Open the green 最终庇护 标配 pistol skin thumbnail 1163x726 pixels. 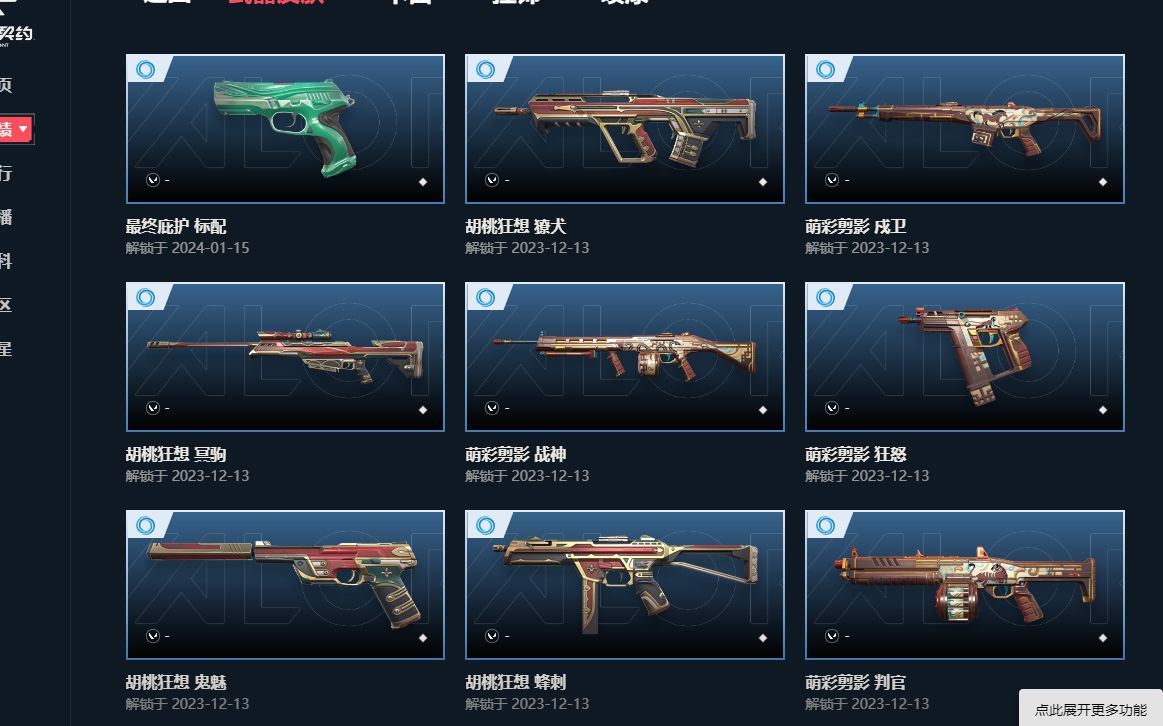coord(286,128)
